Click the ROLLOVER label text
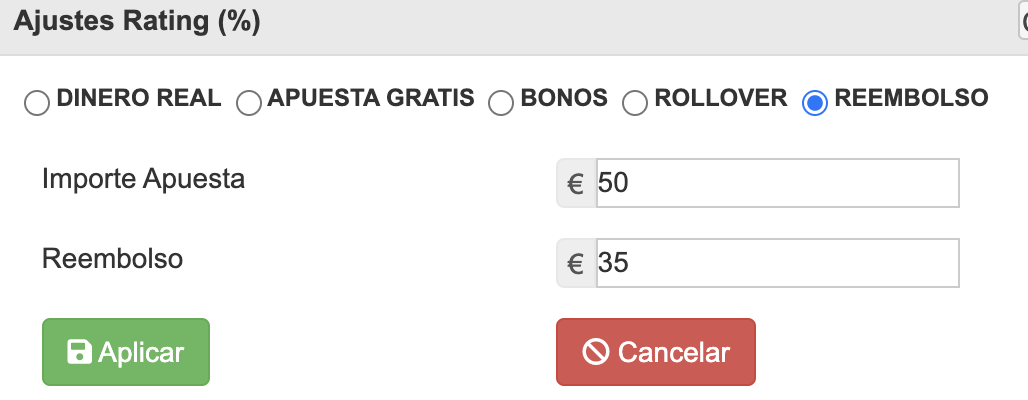This screenshot has width=1028, height=400. (721, 98)
